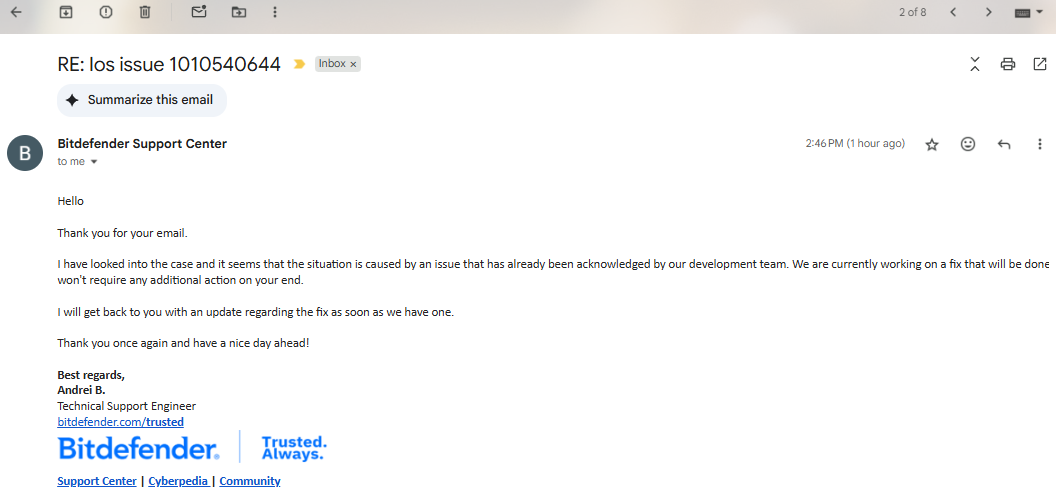Report this email as spam
Screen dimensions: 1056x504
[106, 11]
